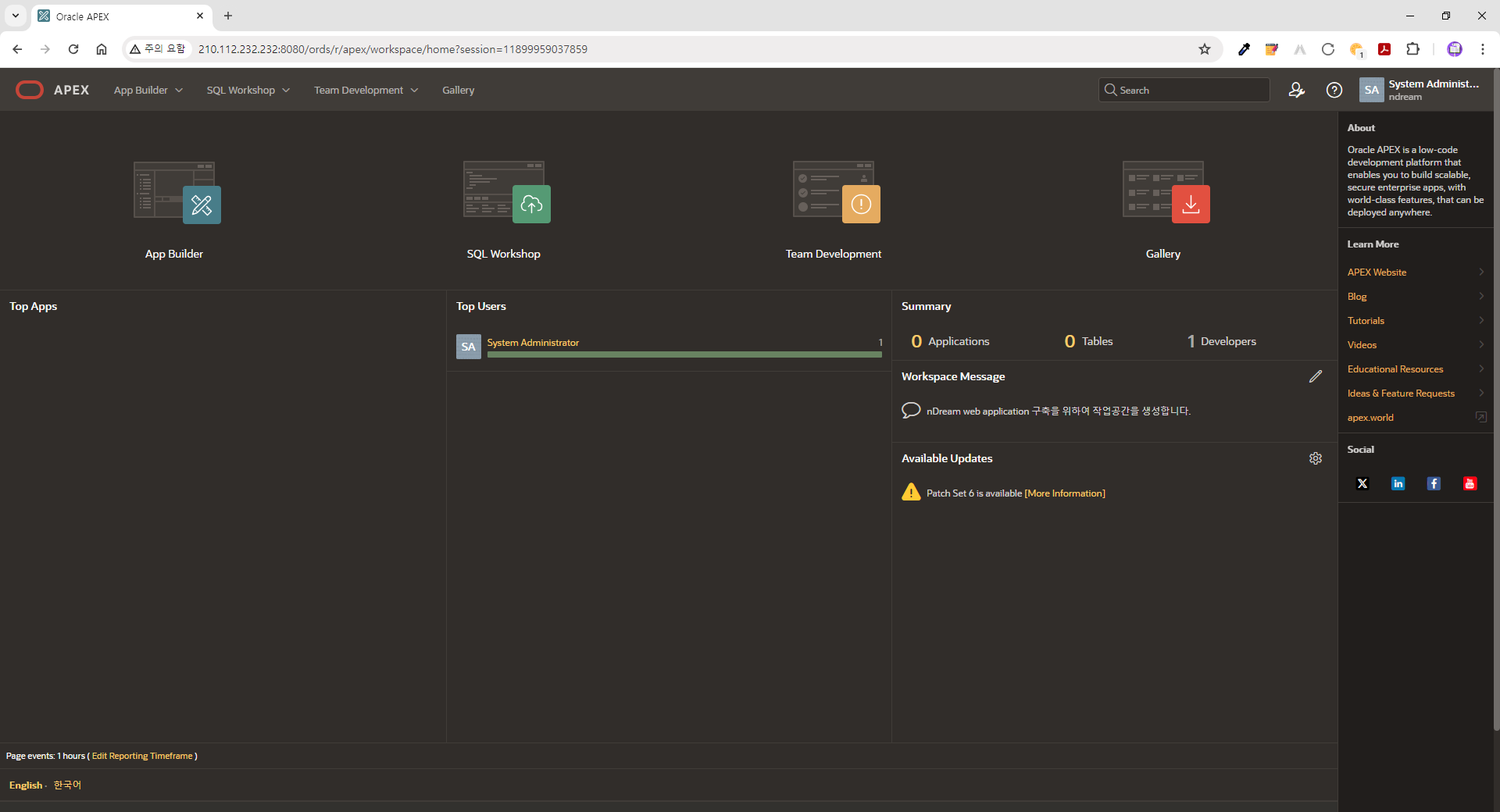The height and width of the screenshot is (812, 1500).
Task: Open the SQL Workshop large icon
Action: [507, 192]
